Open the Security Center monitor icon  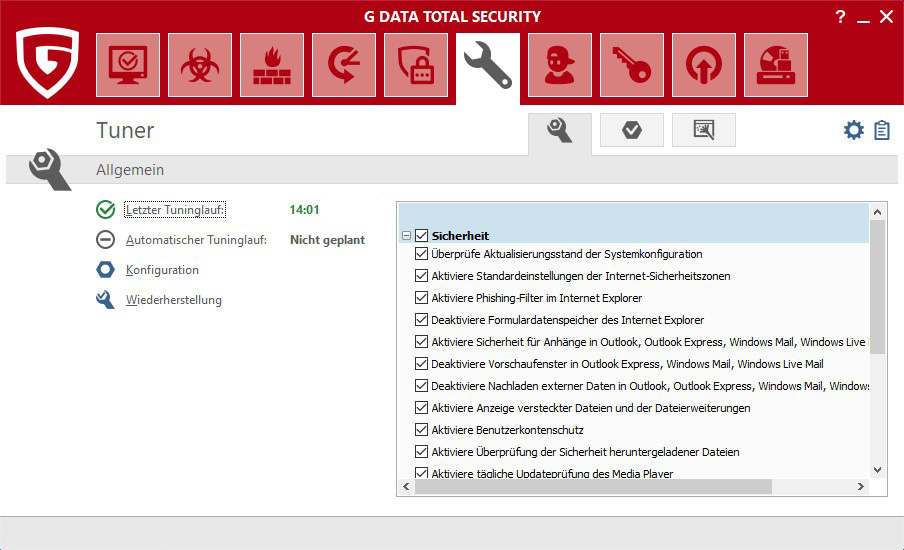coord(128,65)
